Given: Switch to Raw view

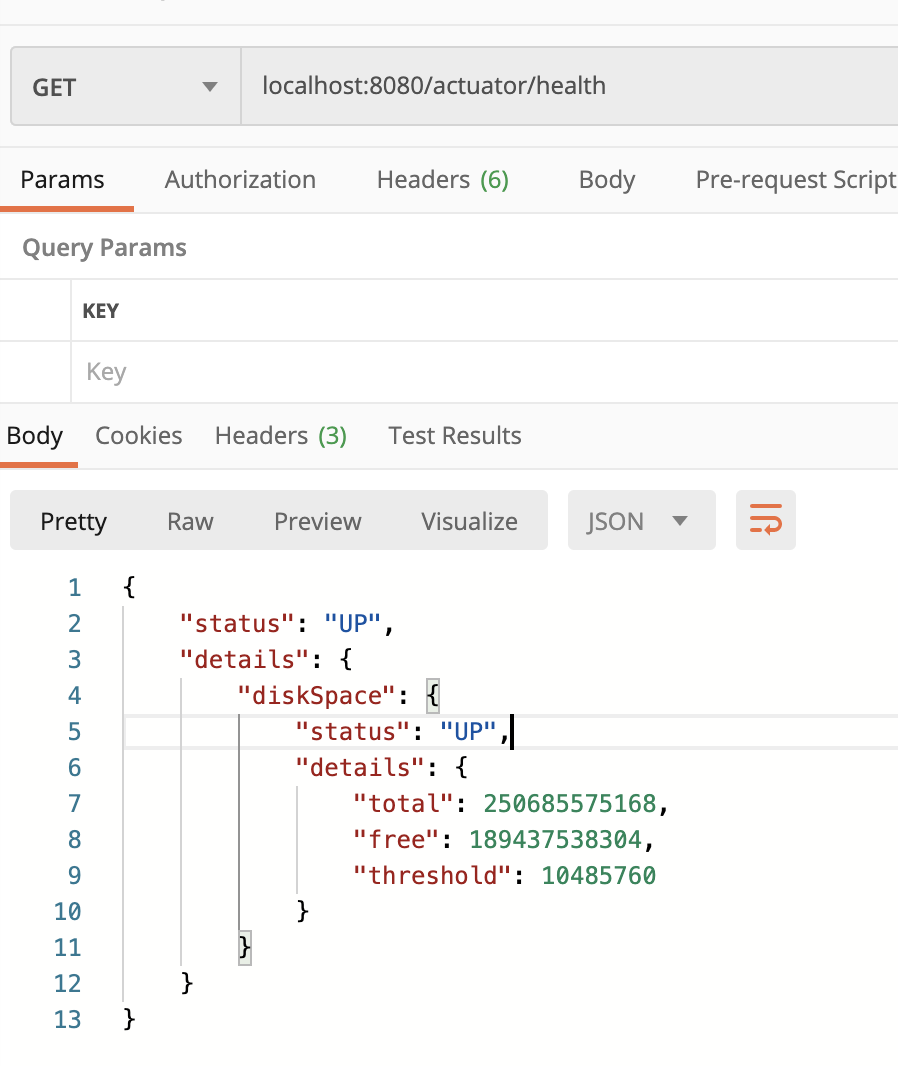Looking at the screenshot, I should 190,521.
